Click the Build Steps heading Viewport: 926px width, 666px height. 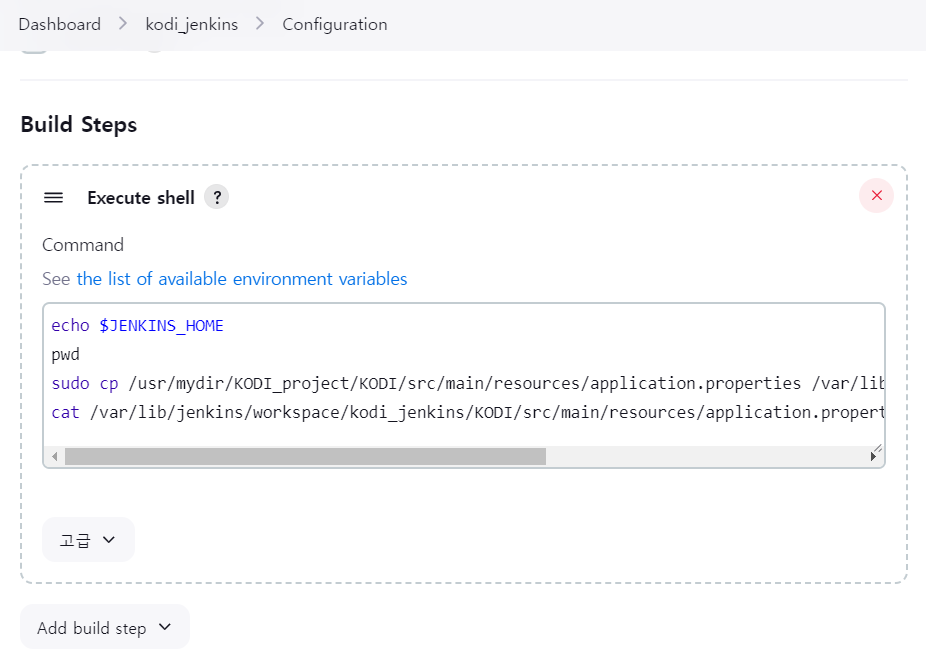[x=79, y=125]
